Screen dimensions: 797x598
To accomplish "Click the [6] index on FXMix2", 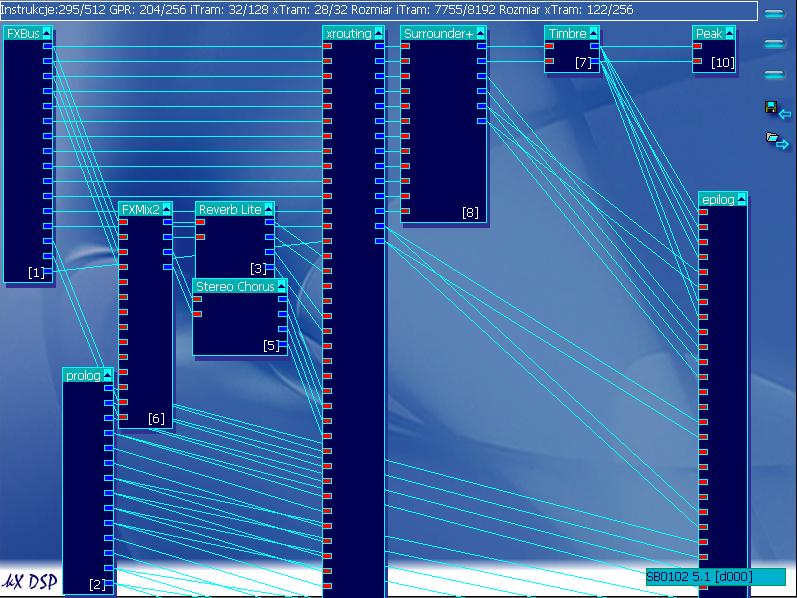I will [156, 418].
